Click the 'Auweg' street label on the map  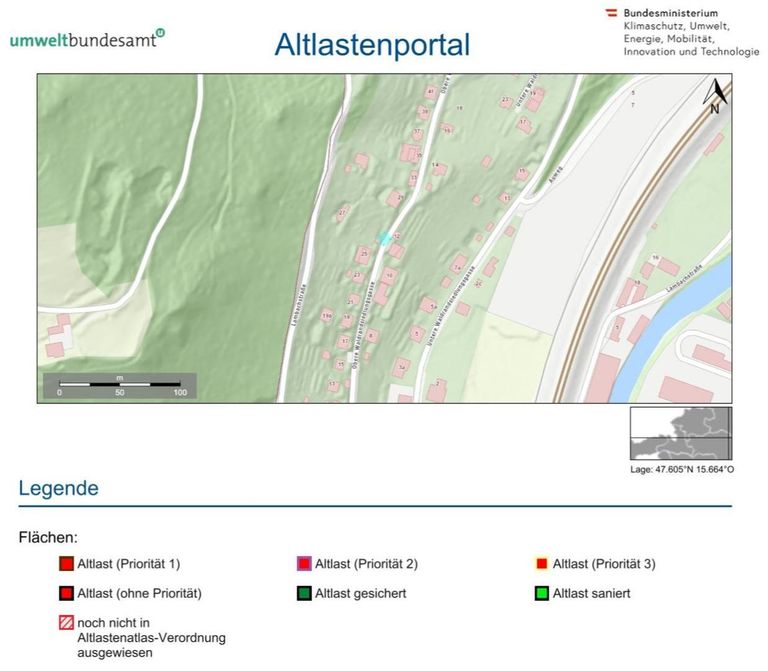pos(555,175)
